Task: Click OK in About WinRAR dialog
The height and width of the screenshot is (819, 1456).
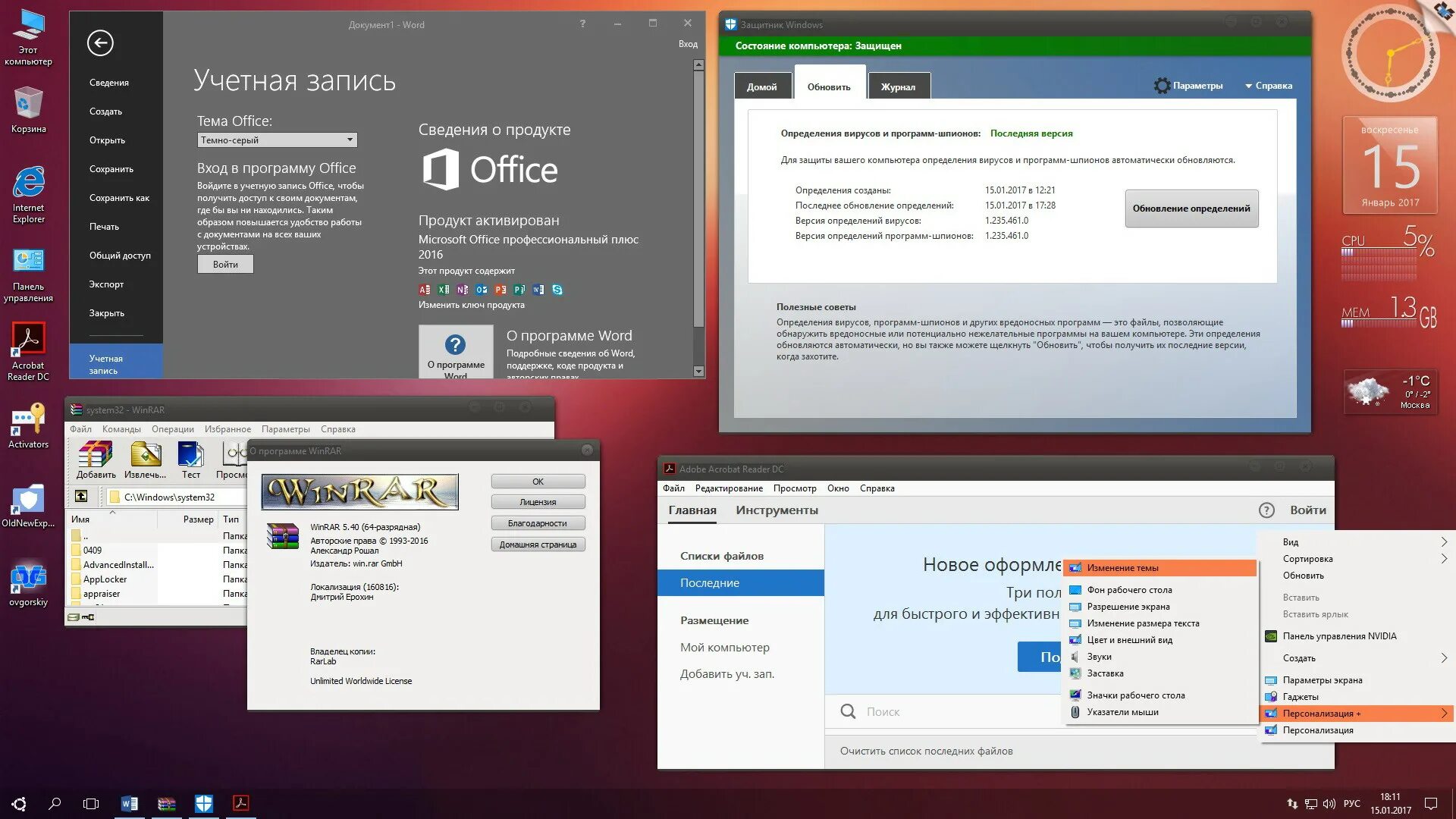Action: [538, 482]
